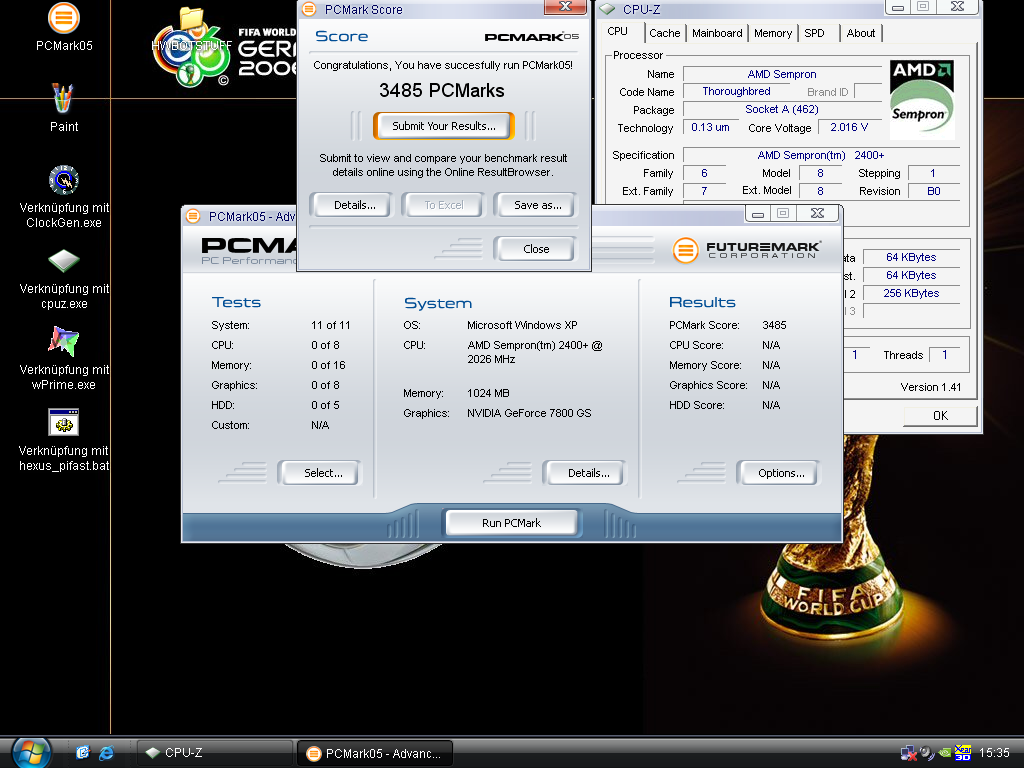Click the CPU-Z title bar icon
Image resolution: width=1024 pixels, height=768 pixels.
point(607,9)
